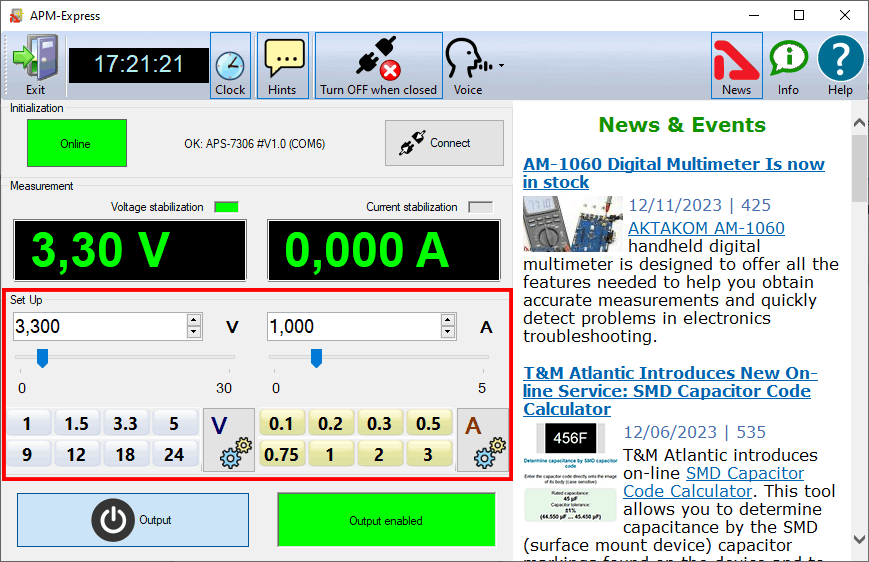Click the green Output enabled indicator

tap(386, 520)
